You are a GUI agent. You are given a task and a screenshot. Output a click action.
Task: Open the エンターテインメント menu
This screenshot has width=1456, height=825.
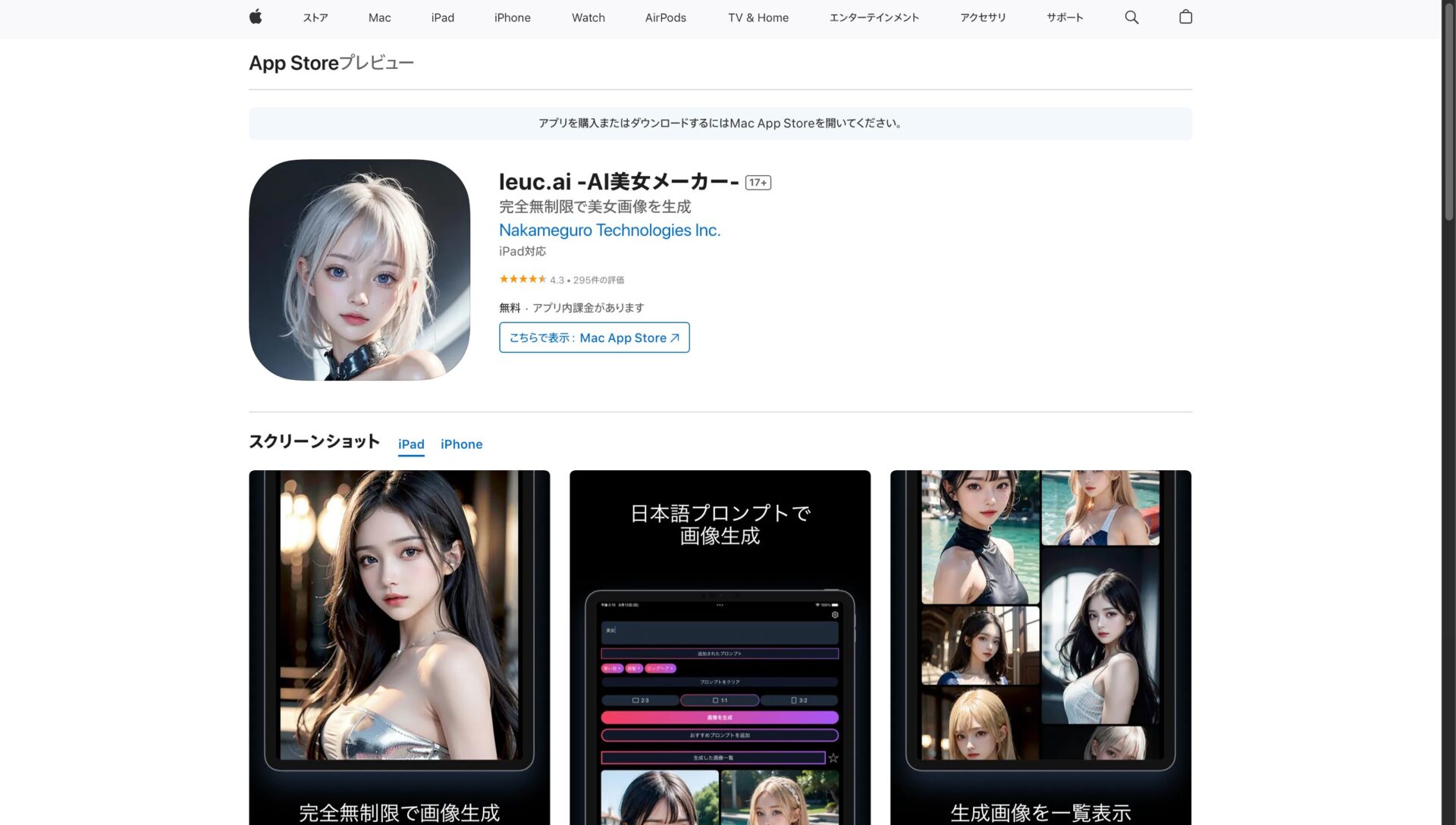874,17
